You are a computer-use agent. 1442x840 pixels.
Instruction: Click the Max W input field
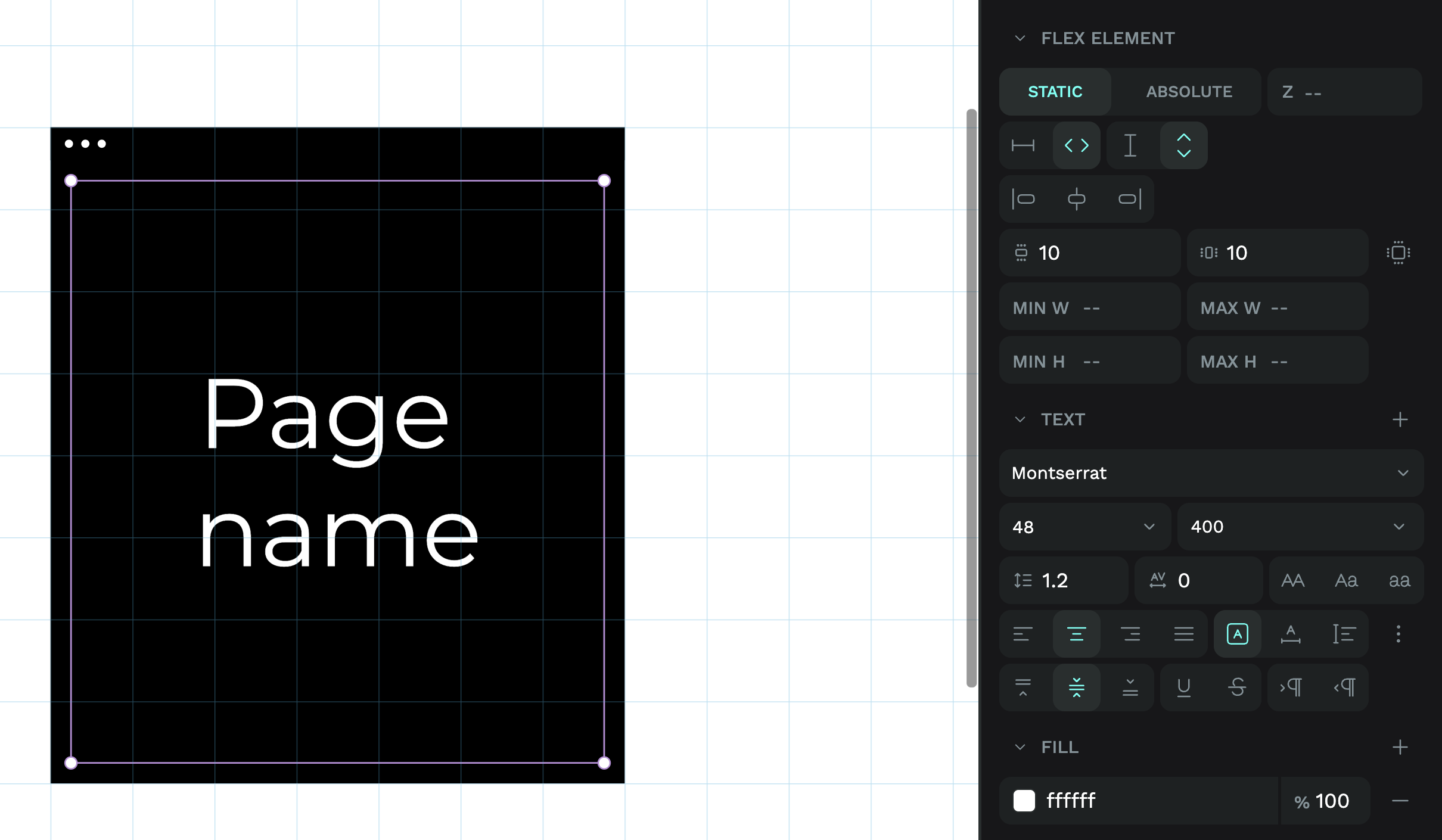click(1277, 308)
